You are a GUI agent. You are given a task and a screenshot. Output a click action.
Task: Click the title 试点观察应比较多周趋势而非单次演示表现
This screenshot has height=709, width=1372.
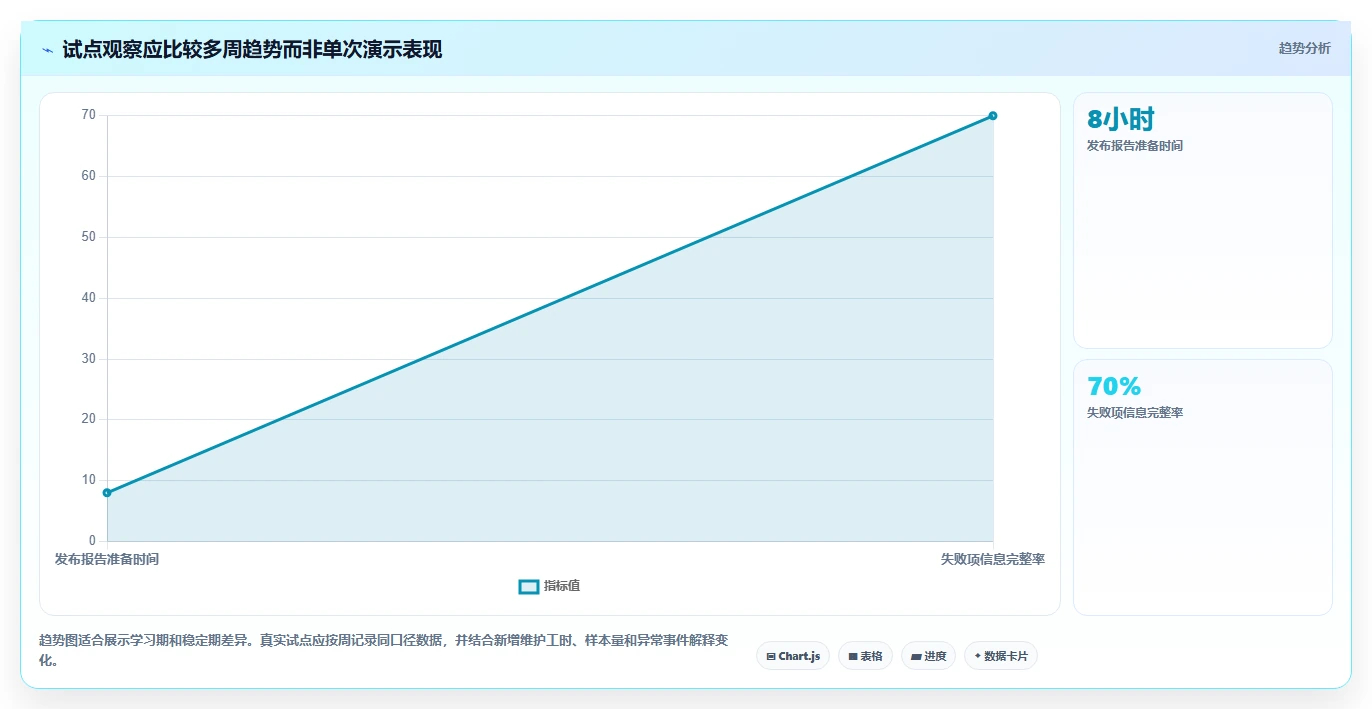(252, 49)
